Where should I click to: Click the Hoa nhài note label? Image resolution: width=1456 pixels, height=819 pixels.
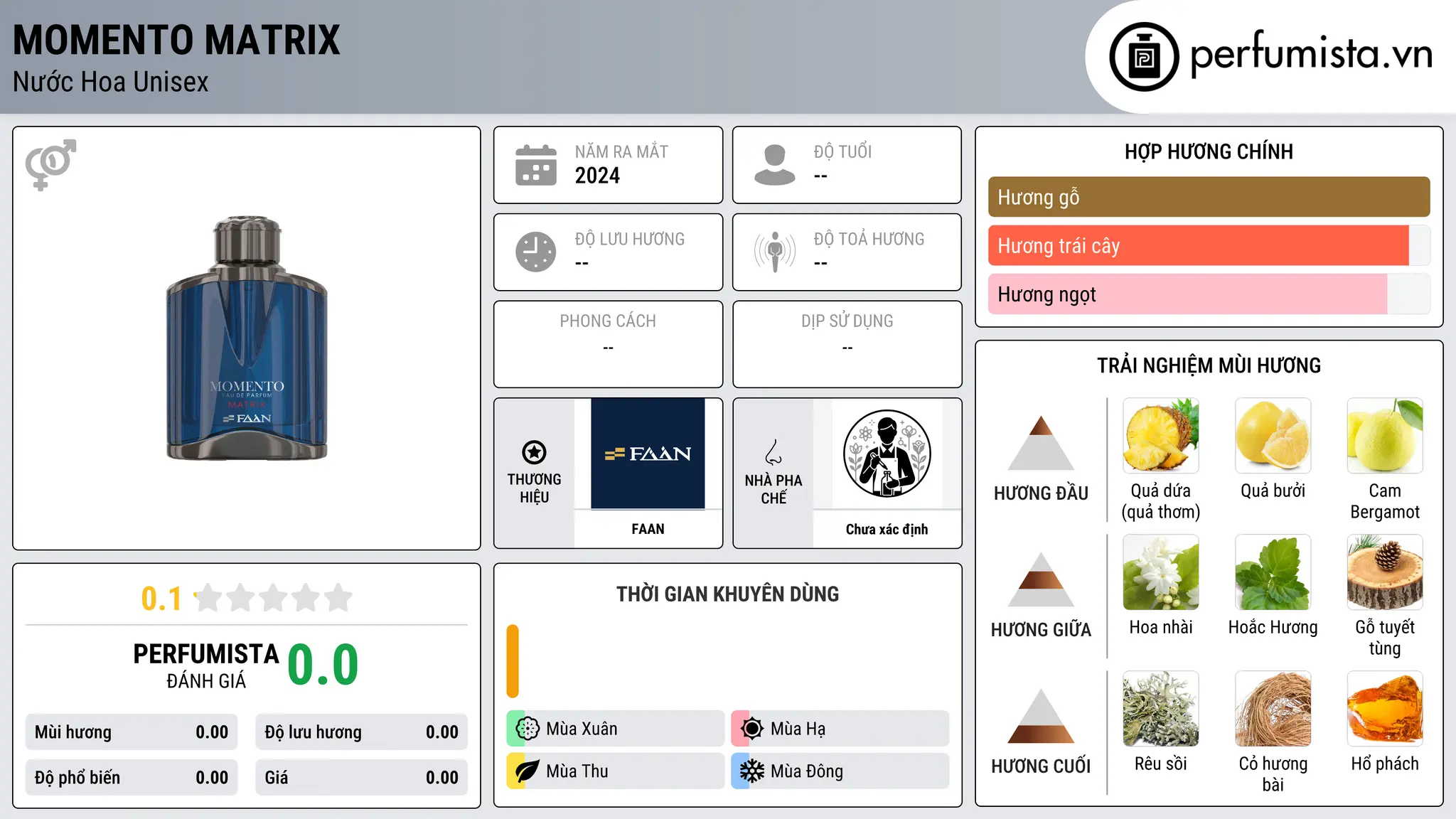tap(1161, 627)
